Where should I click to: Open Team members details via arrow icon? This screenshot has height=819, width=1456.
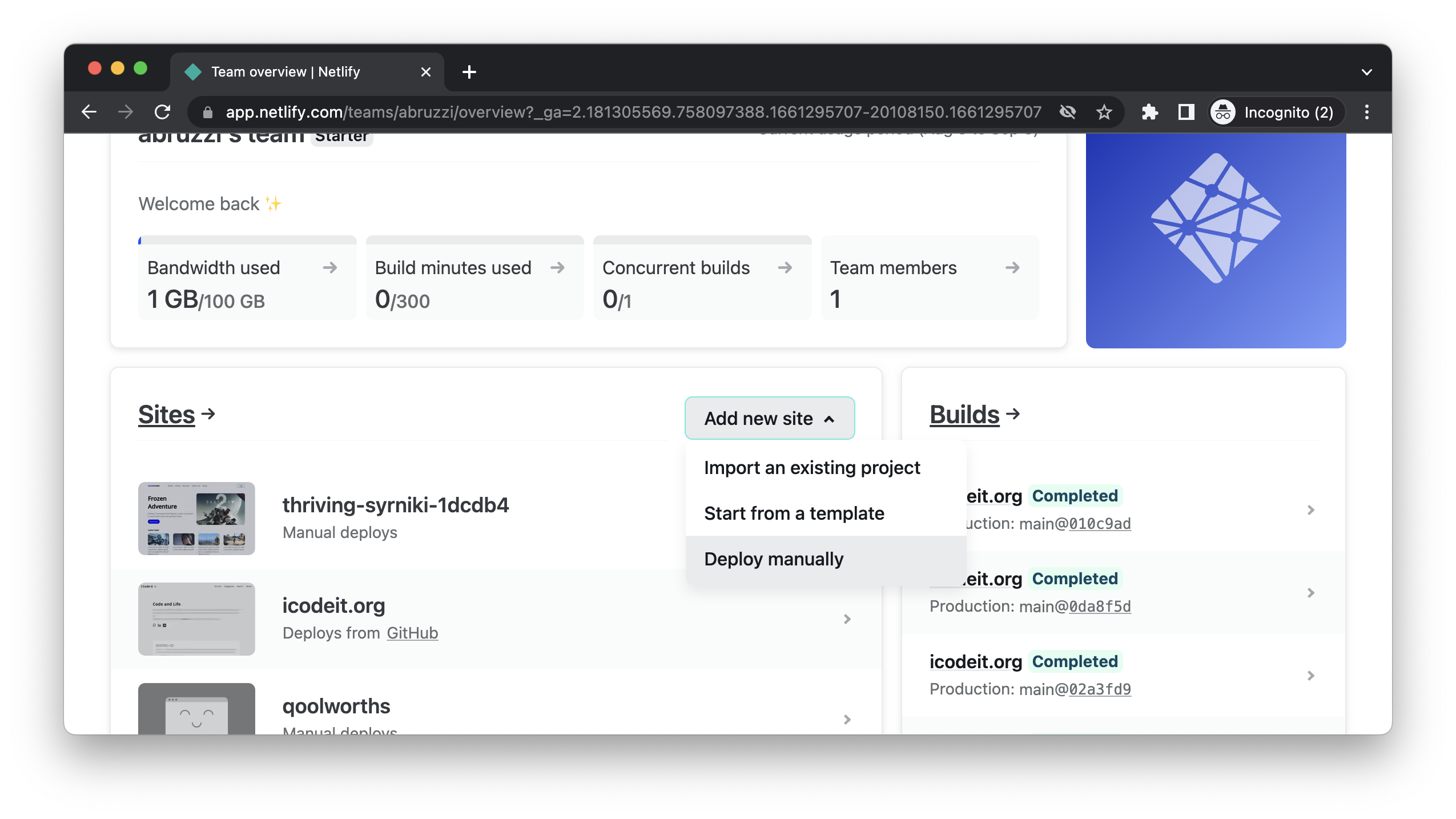1012,267
